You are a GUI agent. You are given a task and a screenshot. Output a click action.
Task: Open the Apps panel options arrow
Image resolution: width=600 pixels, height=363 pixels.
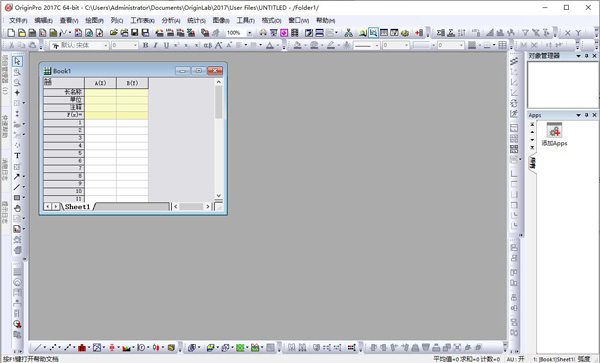pyautogui.click(x=579, y=115)
